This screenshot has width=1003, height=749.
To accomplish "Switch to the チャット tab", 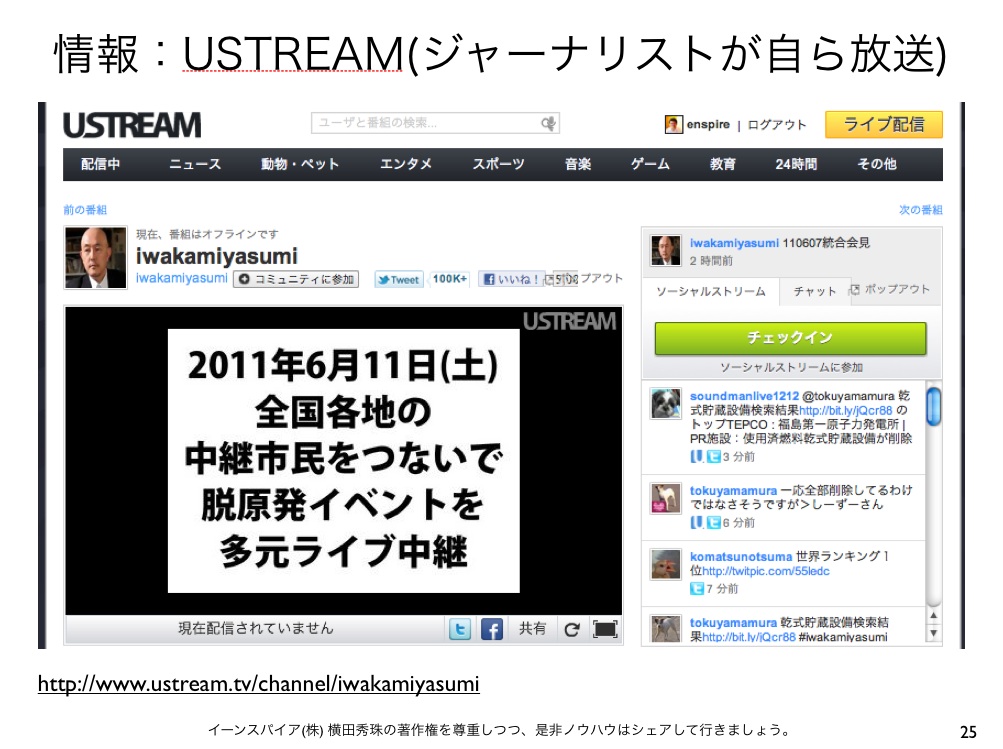I will pos(814,292).
